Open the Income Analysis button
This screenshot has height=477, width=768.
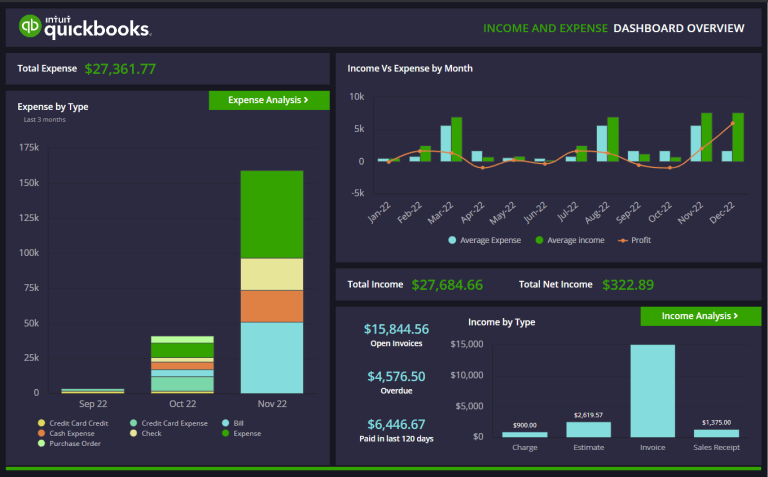[700, 316]
